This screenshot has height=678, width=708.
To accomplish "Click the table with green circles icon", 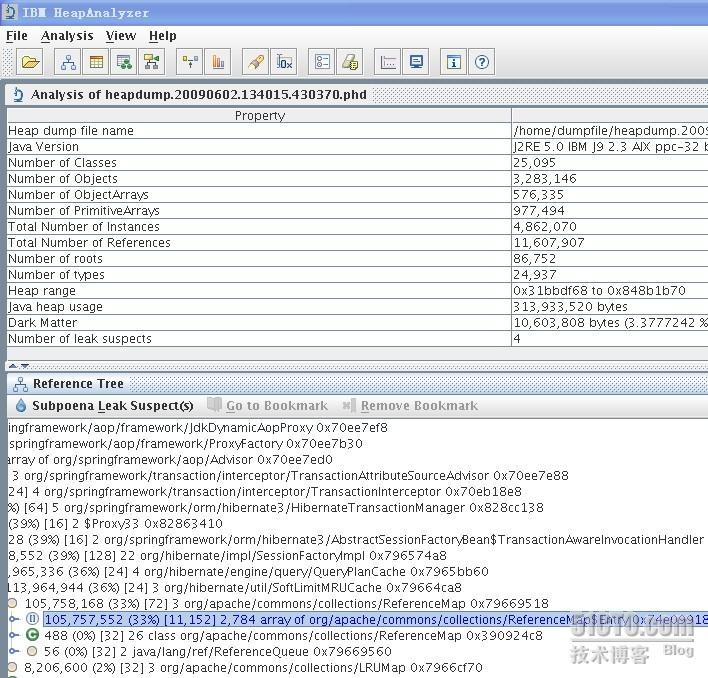I will coord(124,62).
